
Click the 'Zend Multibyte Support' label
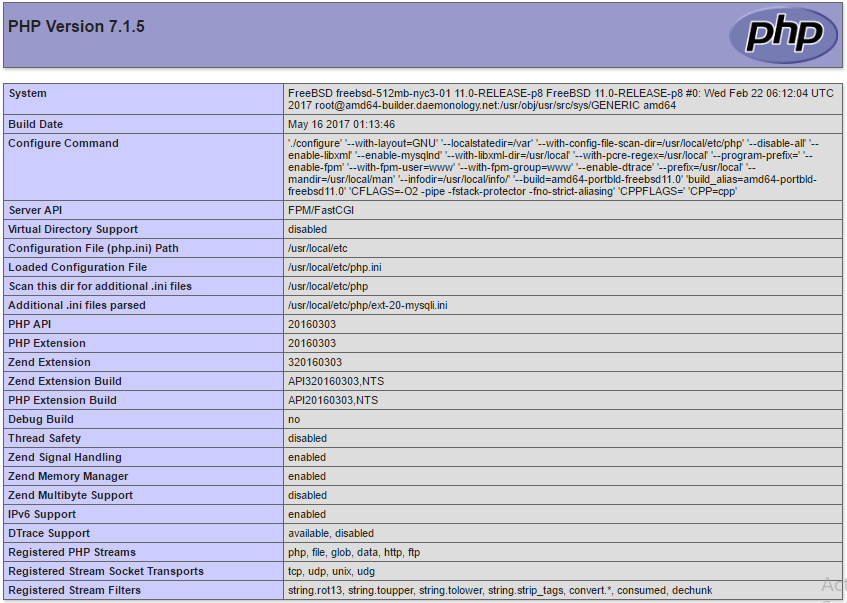tap(70, 495)
